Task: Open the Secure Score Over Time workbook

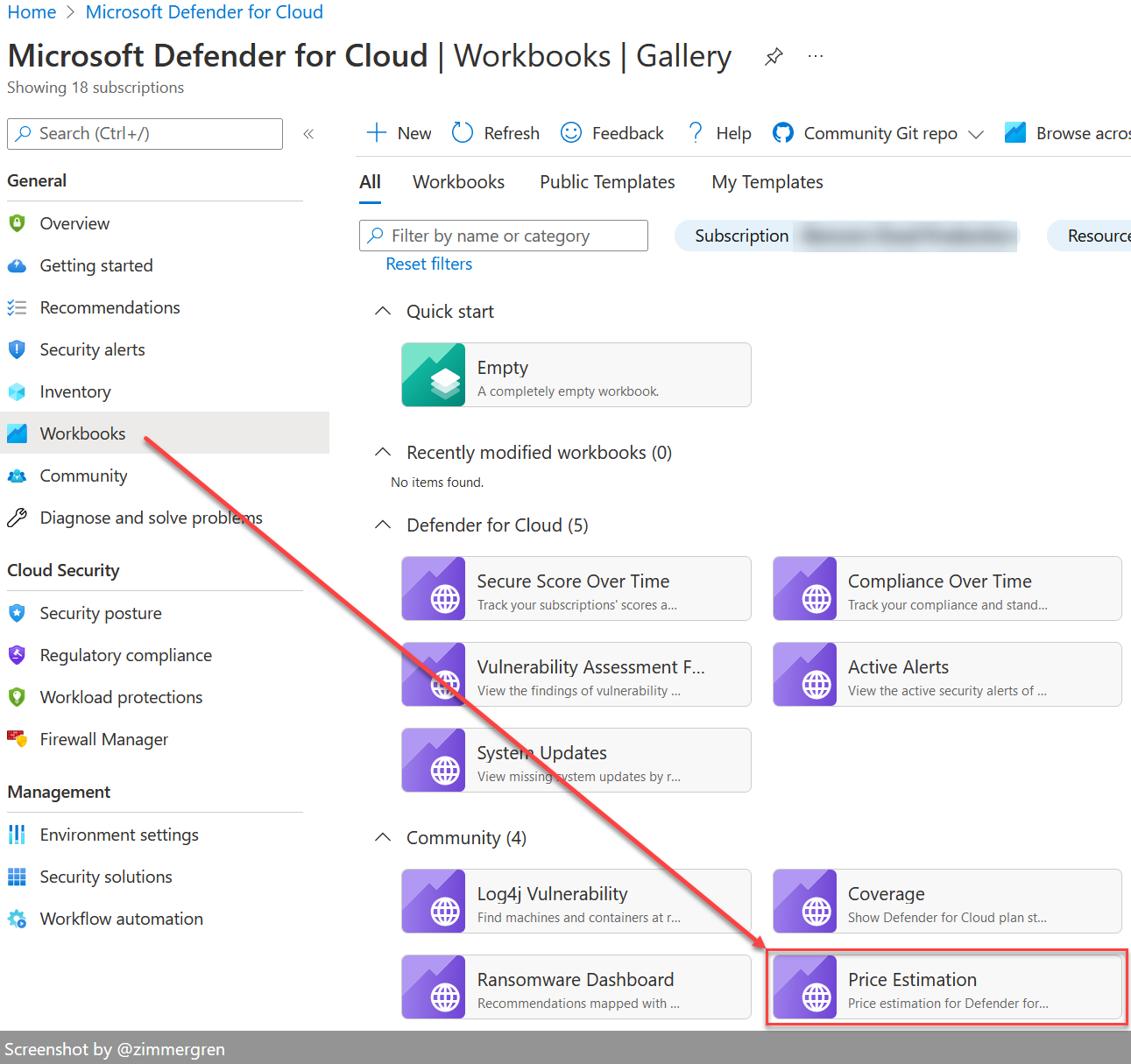Action: [576, 588]
